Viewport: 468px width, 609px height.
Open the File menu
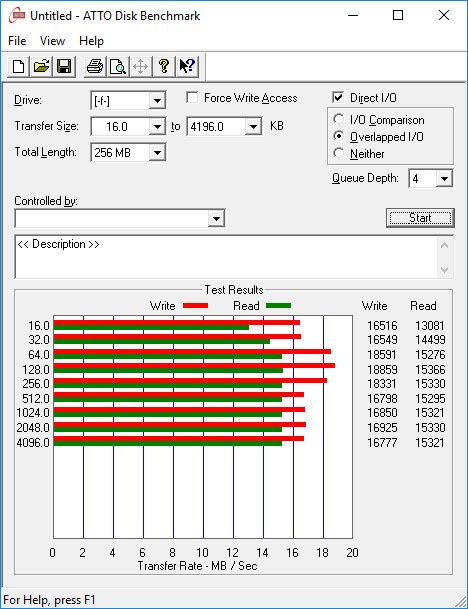point(17,41)
